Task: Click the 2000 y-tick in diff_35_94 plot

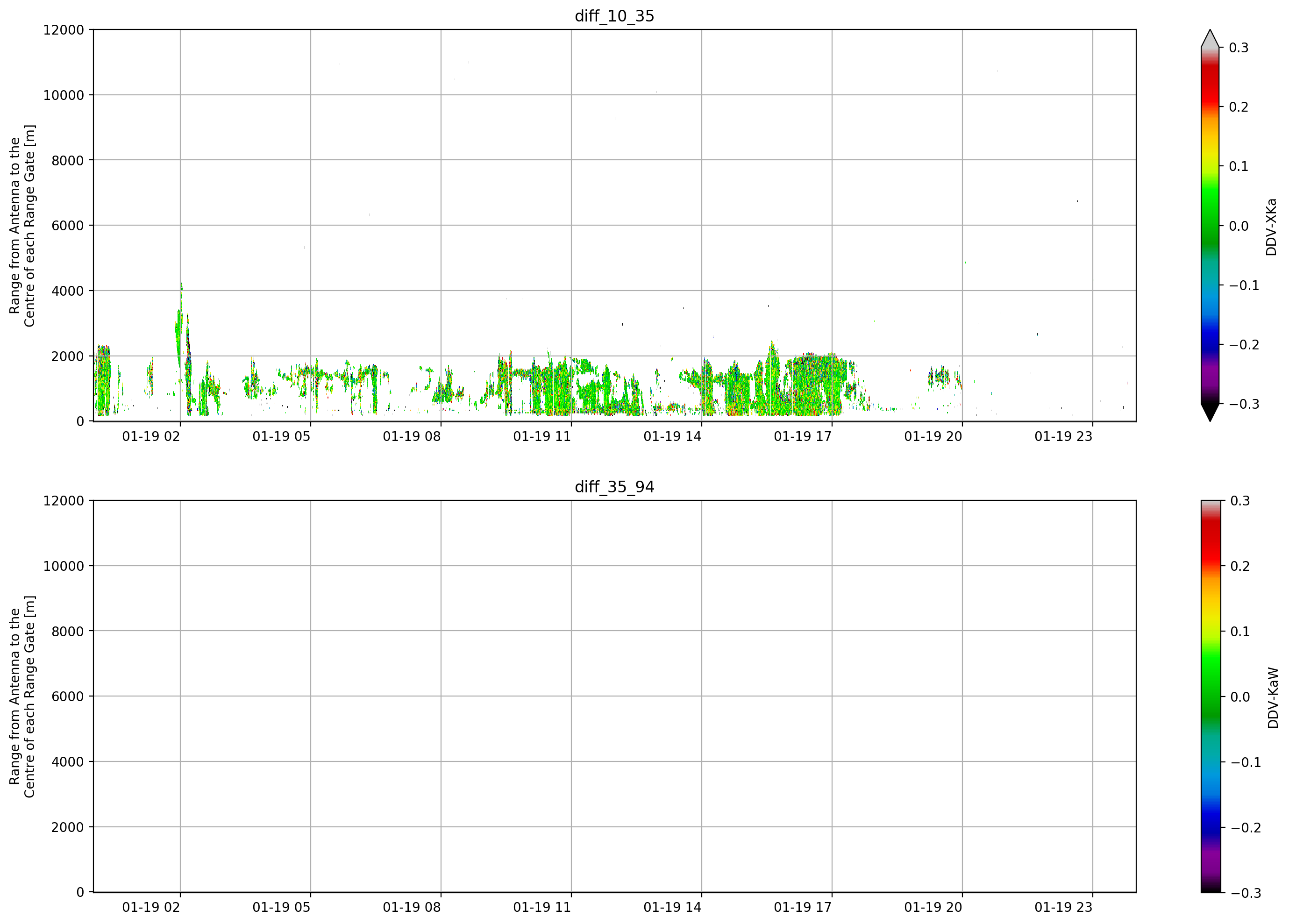Action: point(68,827)
